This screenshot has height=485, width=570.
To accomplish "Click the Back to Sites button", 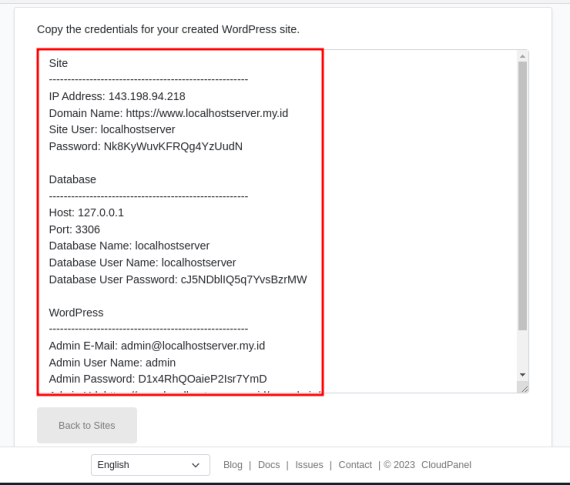I will pos(87,425).
